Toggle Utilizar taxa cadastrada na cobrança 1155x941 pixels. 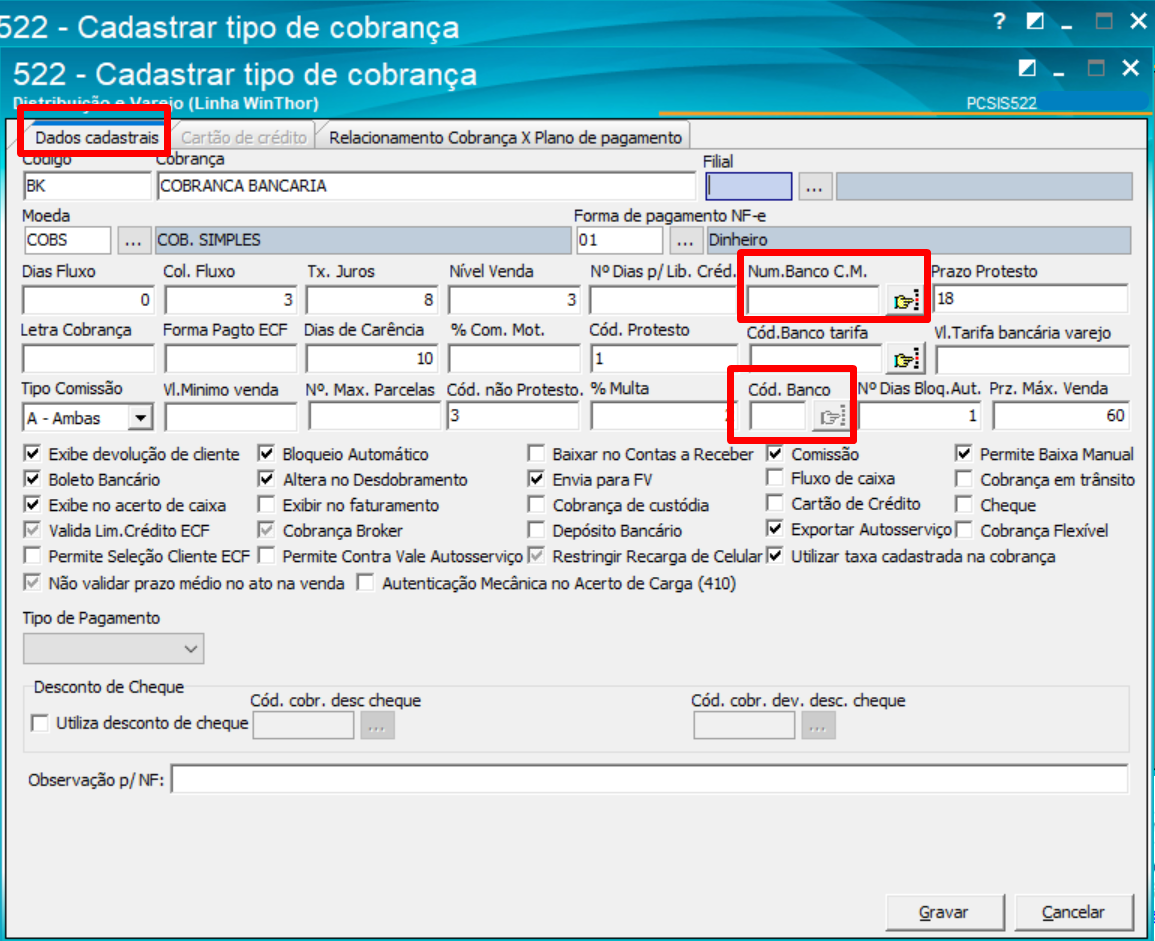pos(775,555)
